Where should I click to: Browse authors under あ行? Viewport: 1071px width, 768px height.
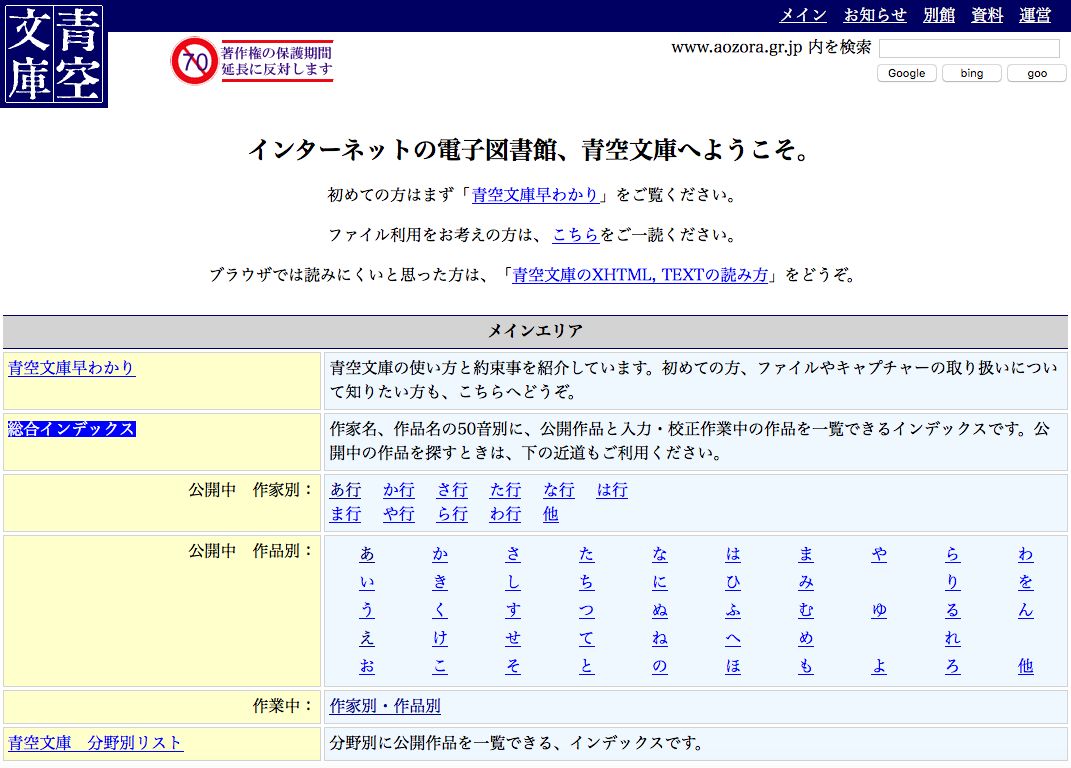pyautogui.click(x=346, y=490)
